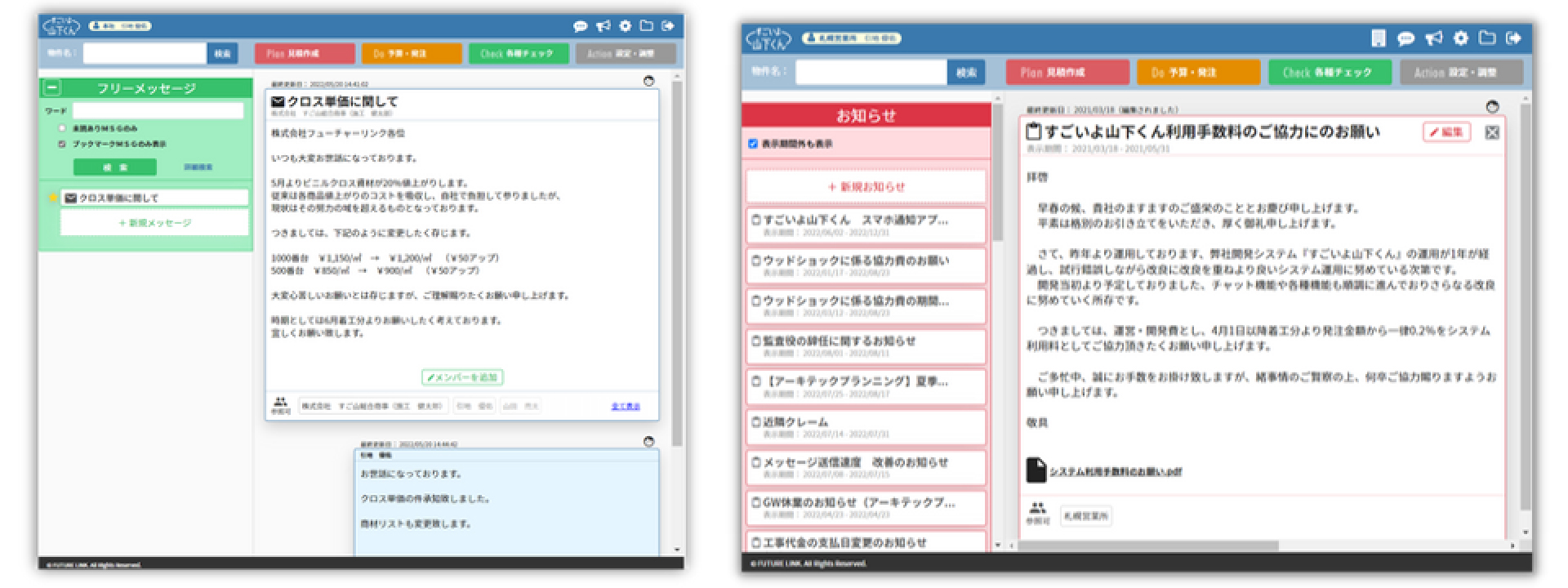Click 編集 button on notice detail
Viewport: 1568px width, 588px height.
tap(1446, 132)
